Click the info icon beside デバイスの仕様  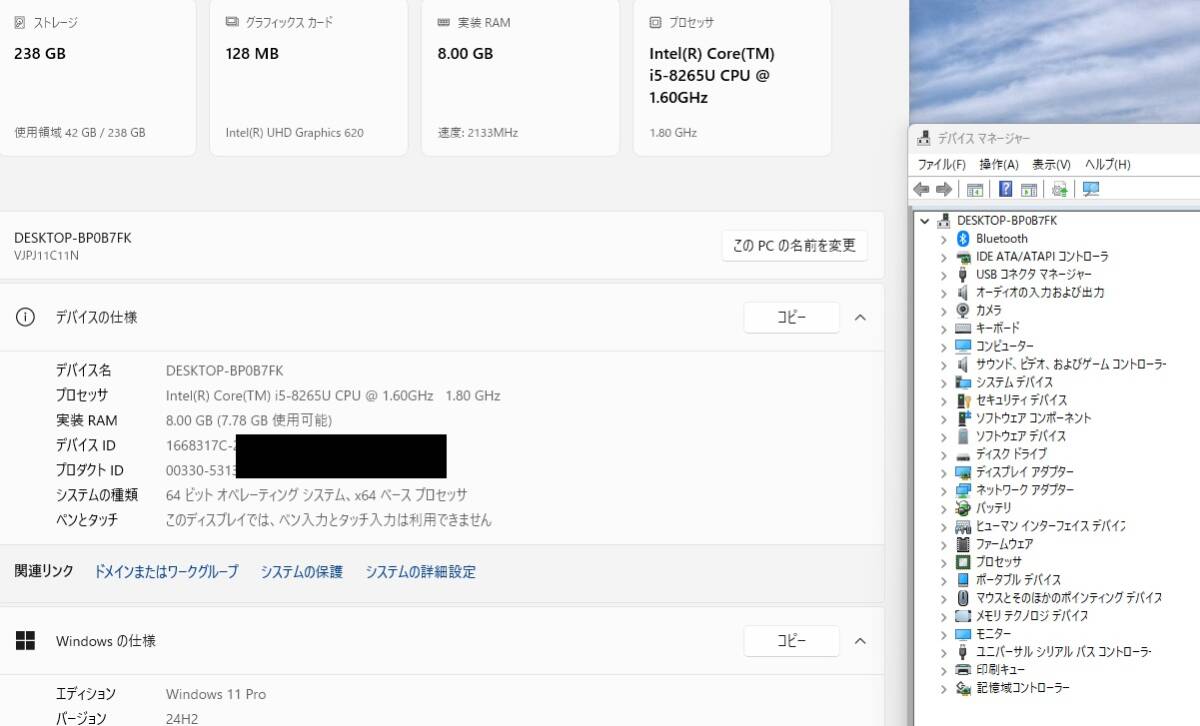tap(25, 317)
